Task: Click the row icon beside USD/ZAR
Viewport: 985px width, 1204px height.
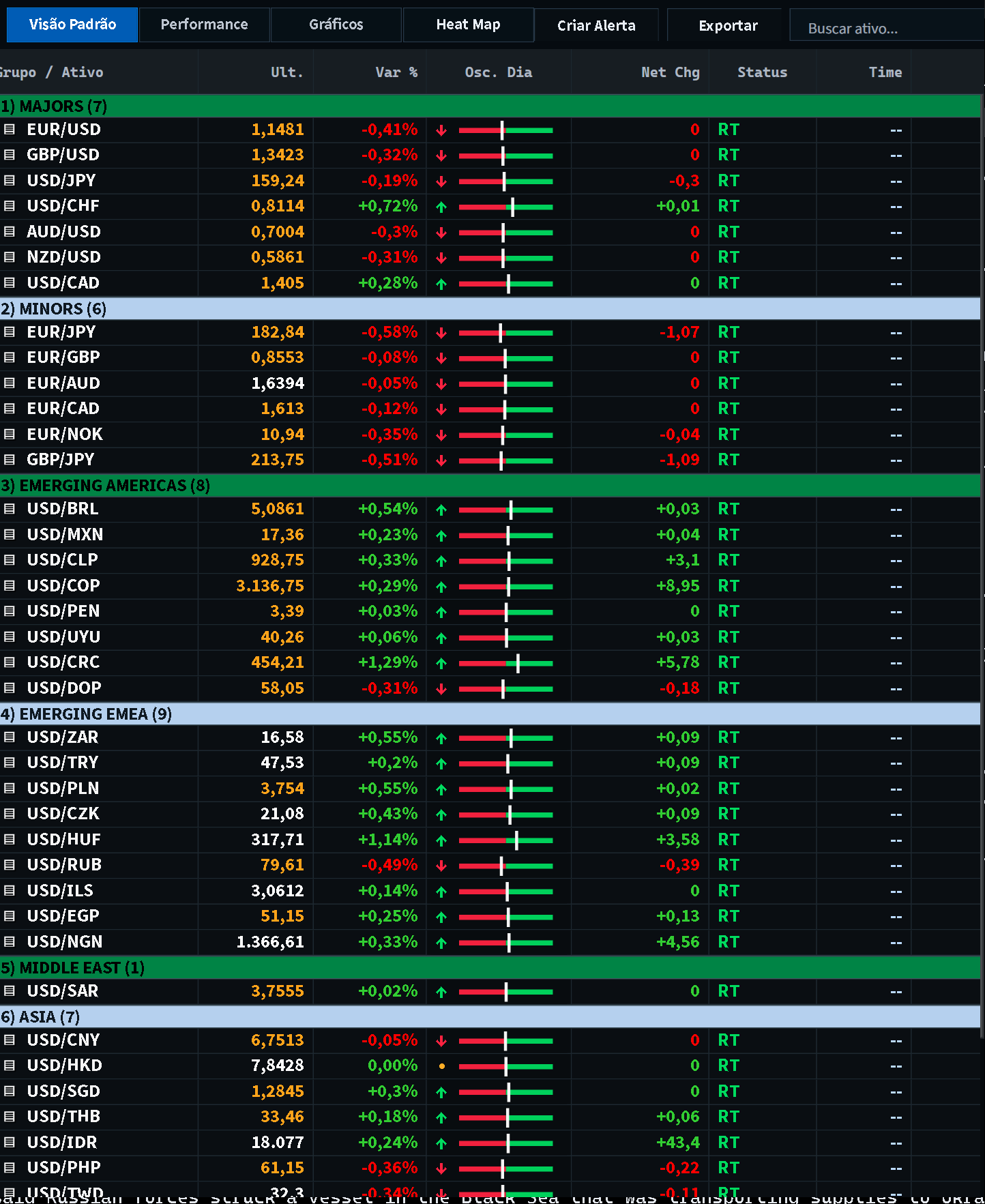Action: tap(10, 737)
